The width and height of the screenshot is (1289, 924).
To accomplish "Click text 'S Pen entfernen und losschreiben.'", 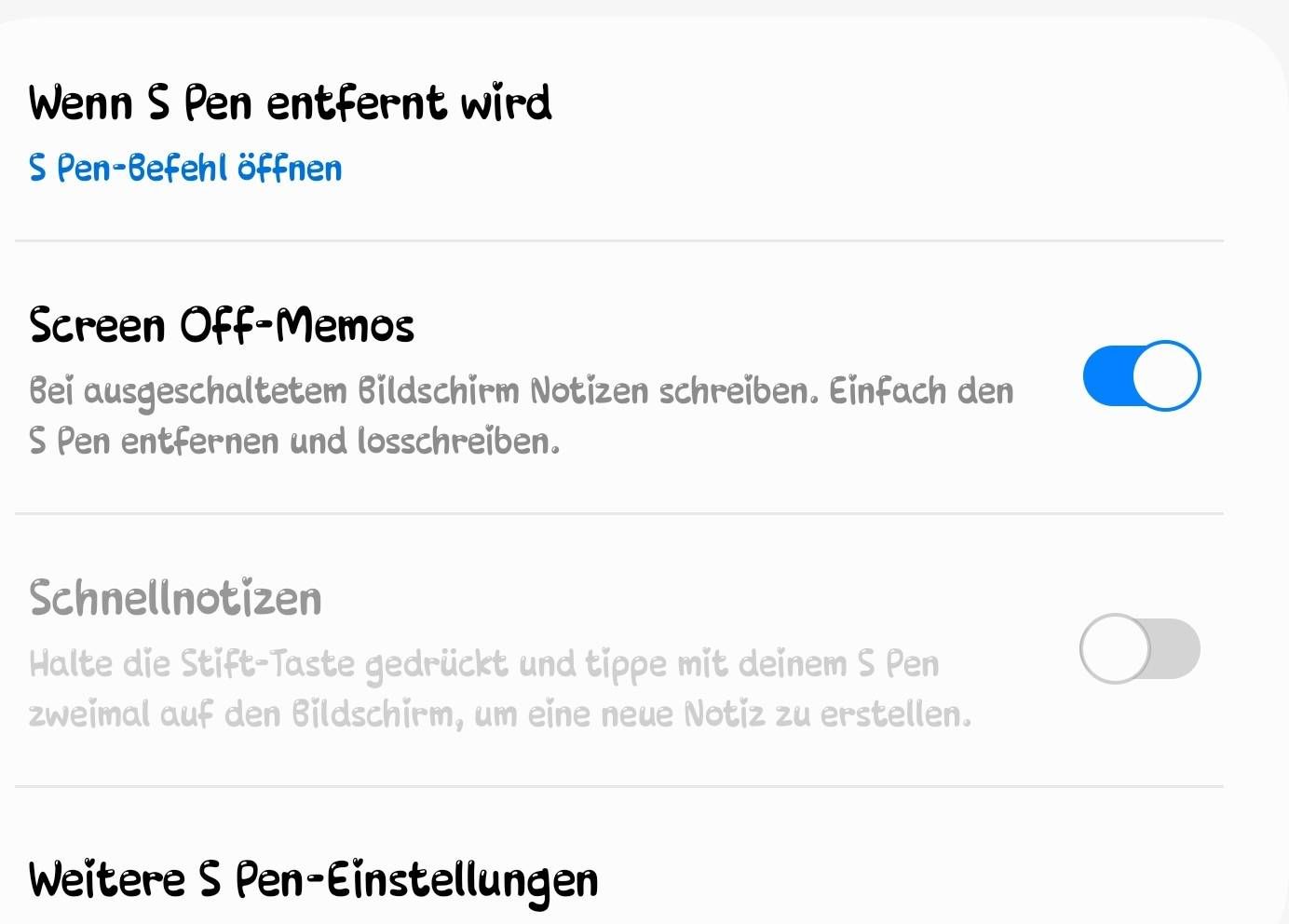I will pos(294,442).
